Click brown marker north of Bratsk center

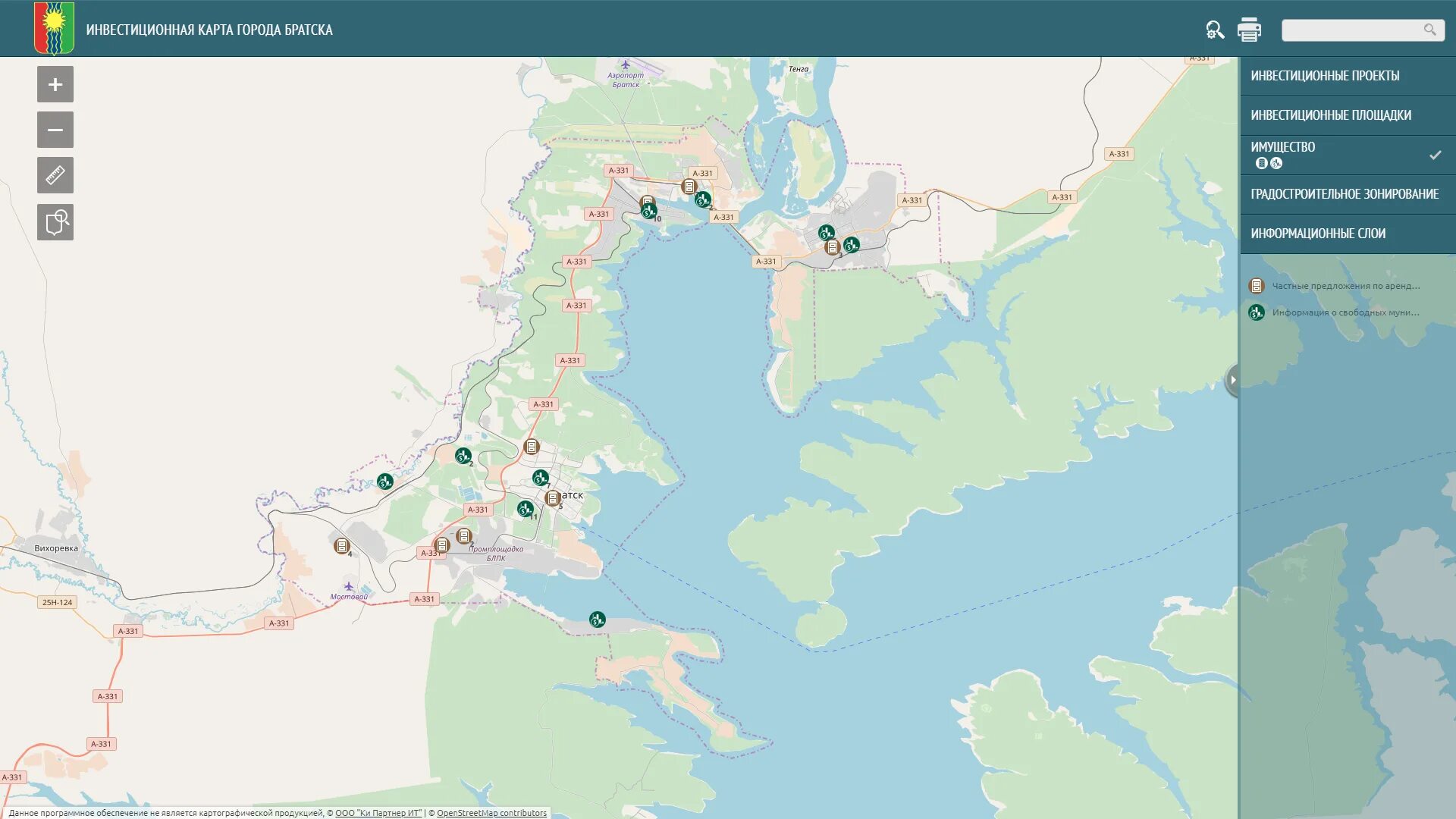point(532,447)
